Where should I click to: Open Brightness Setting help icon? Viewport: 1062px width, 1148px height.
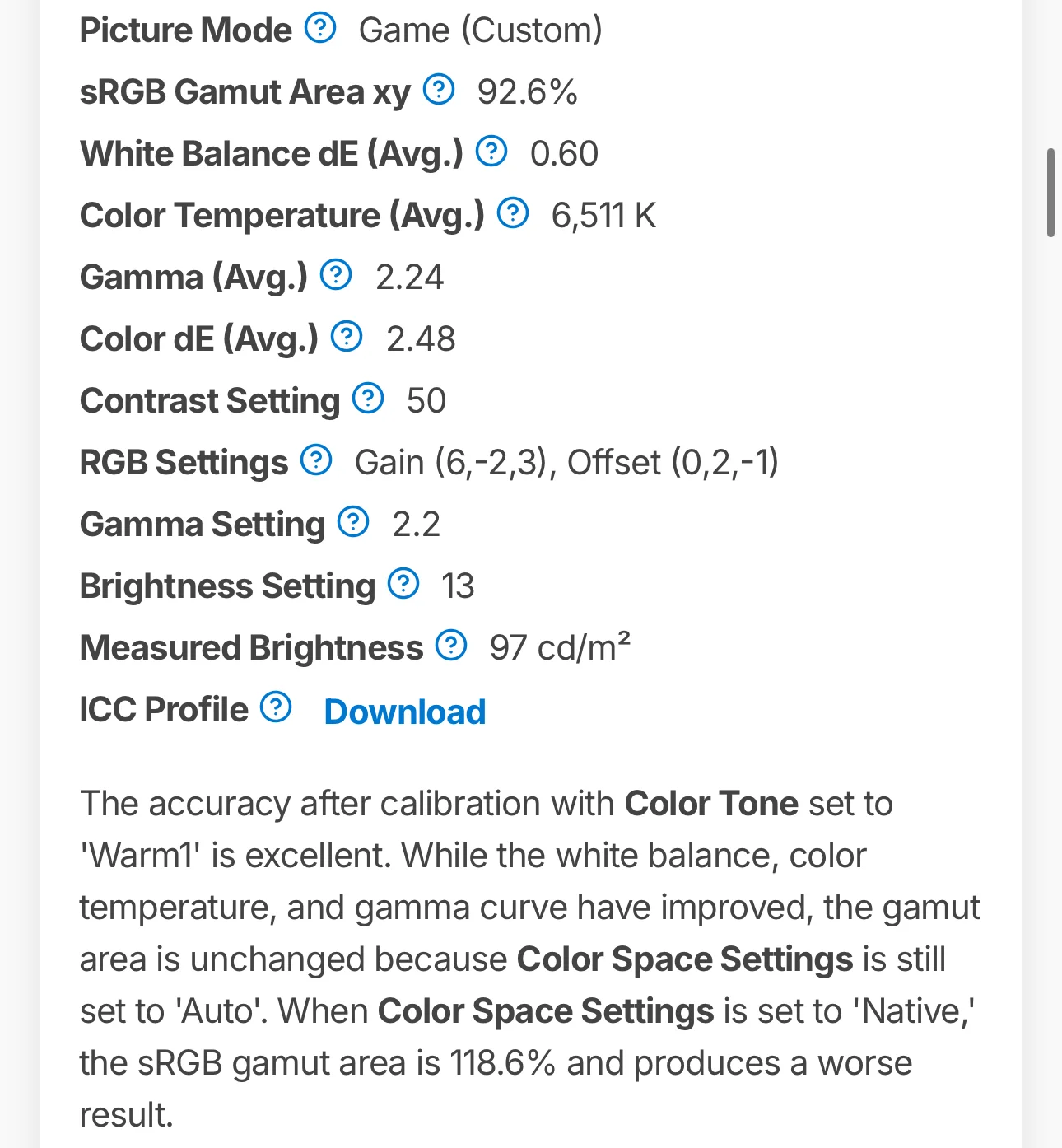point(403,584)
